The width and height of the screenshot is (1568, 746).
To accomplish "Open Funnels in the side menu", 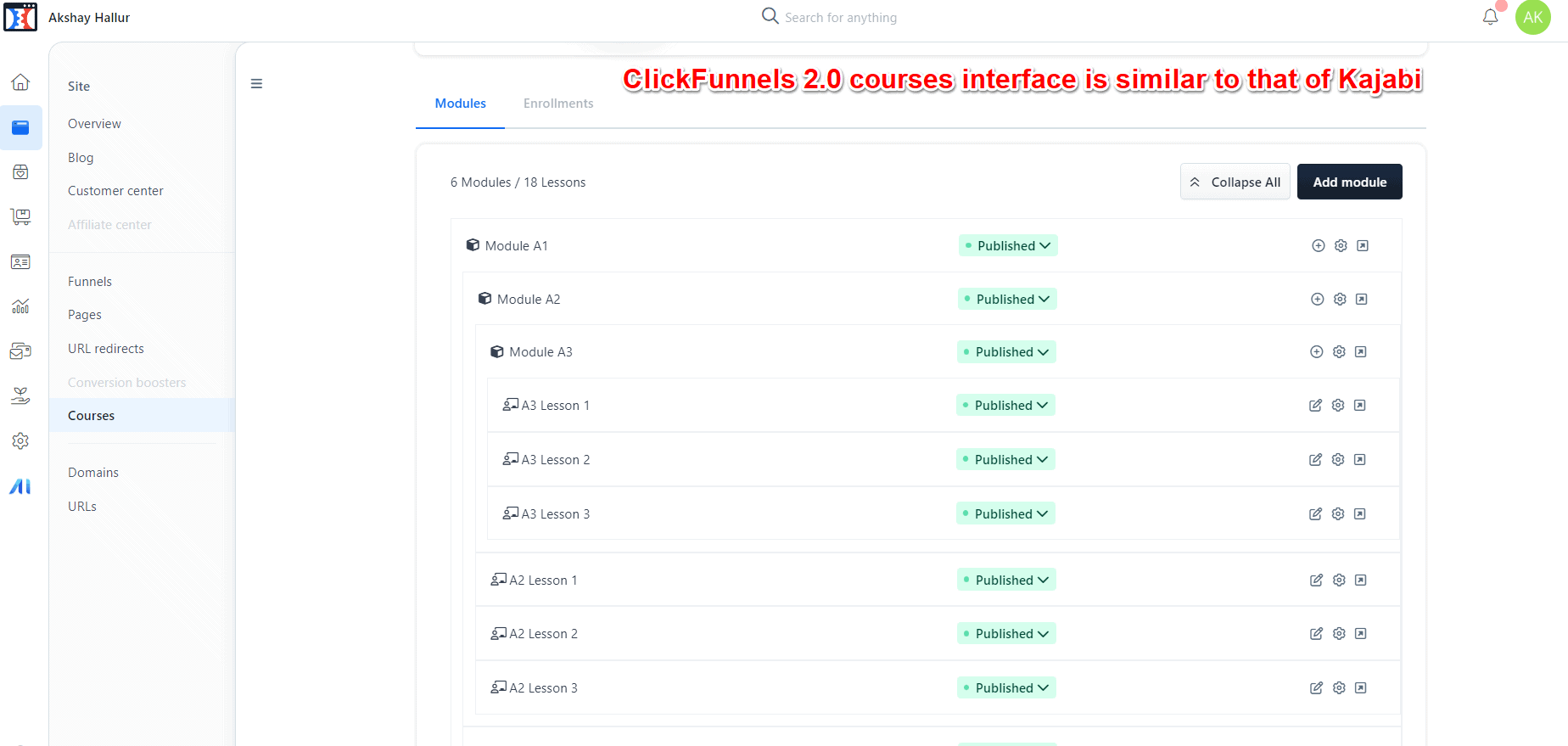I will point(90,282).
